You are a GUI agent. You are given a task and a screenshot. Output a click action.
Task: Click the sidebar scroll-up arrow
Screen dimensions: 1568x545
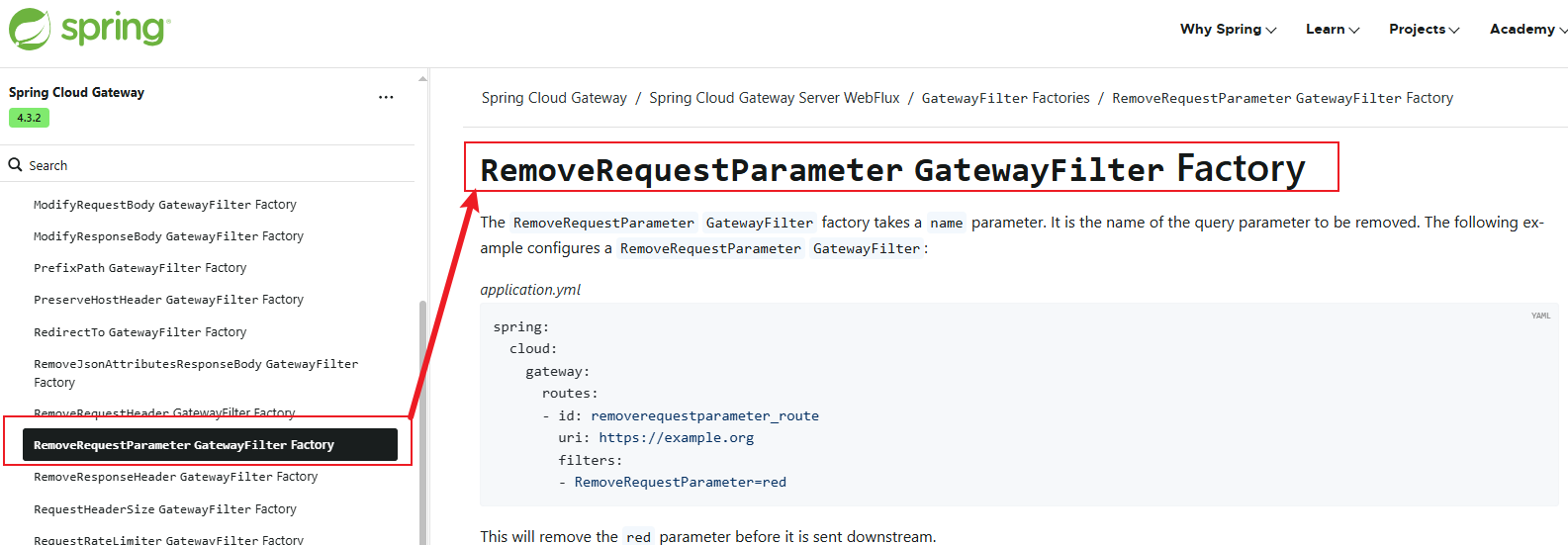(422, 77)
